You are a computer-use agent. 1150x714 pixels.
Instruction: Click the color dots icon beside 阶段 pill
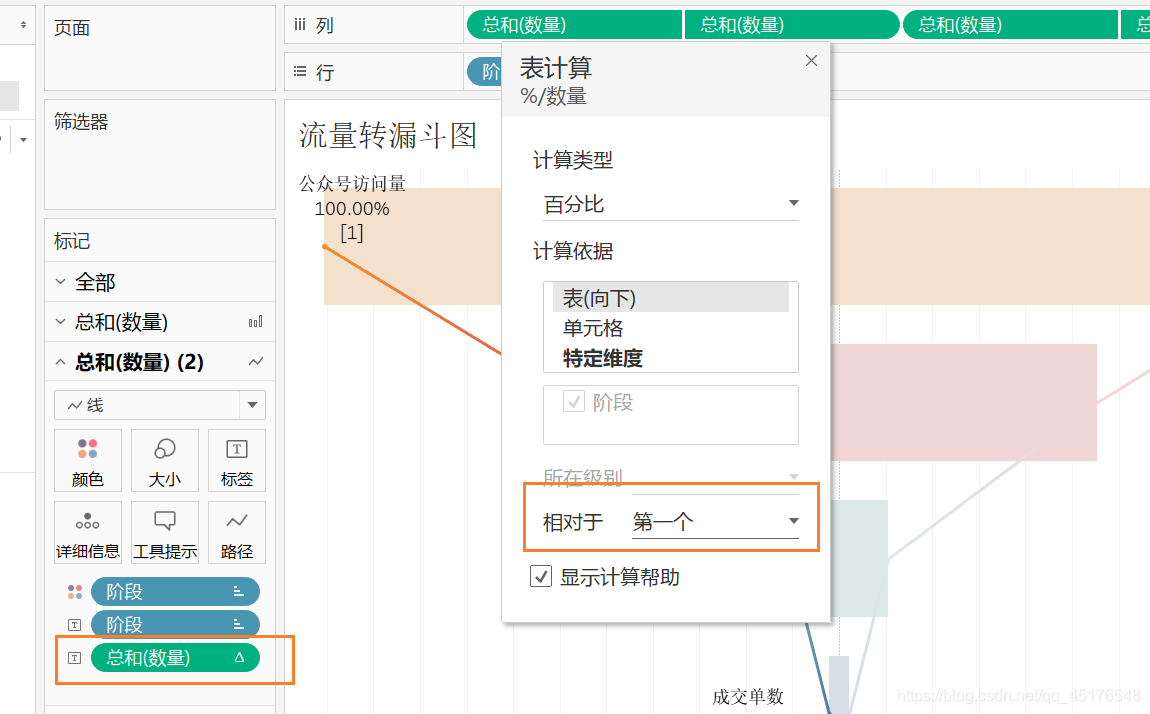(x=75, y=592)
